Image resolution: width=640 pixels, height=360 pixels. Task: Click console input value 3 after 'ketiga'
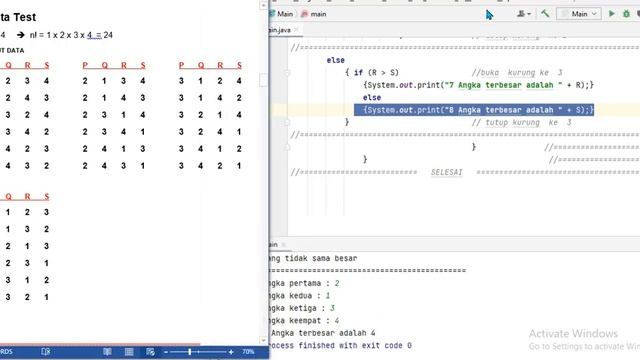332,308
